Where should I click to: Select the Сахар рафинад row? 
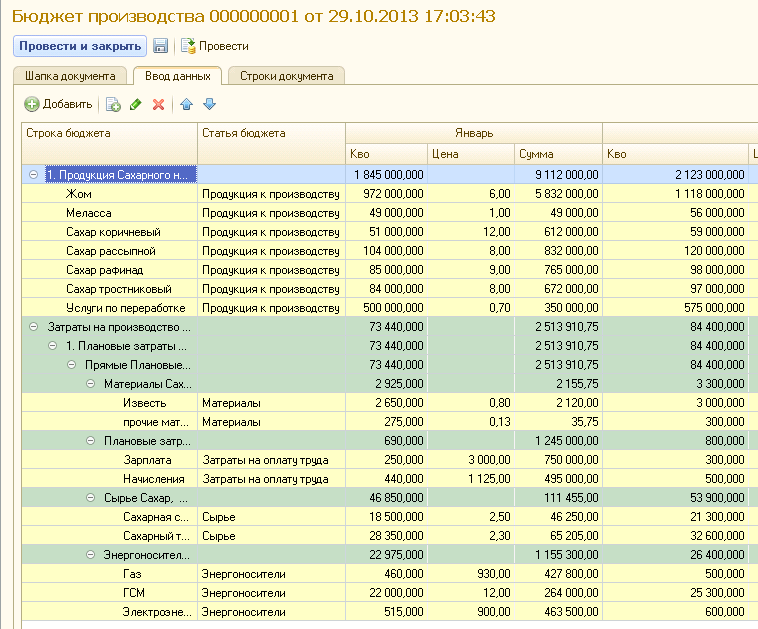pos(102,270)
